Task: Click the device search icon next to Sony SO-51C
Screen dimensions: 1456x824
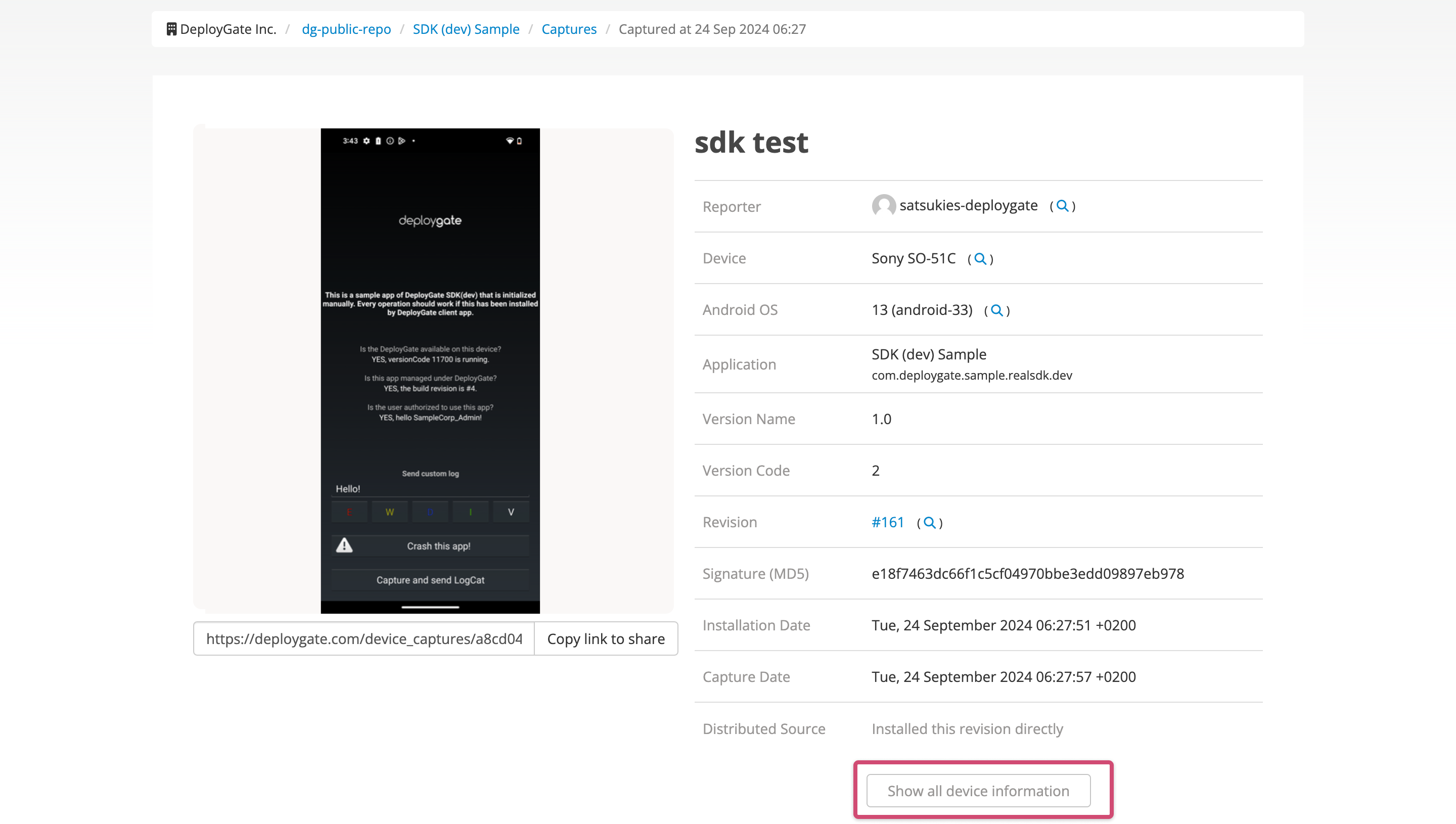Action: [979, 259]
